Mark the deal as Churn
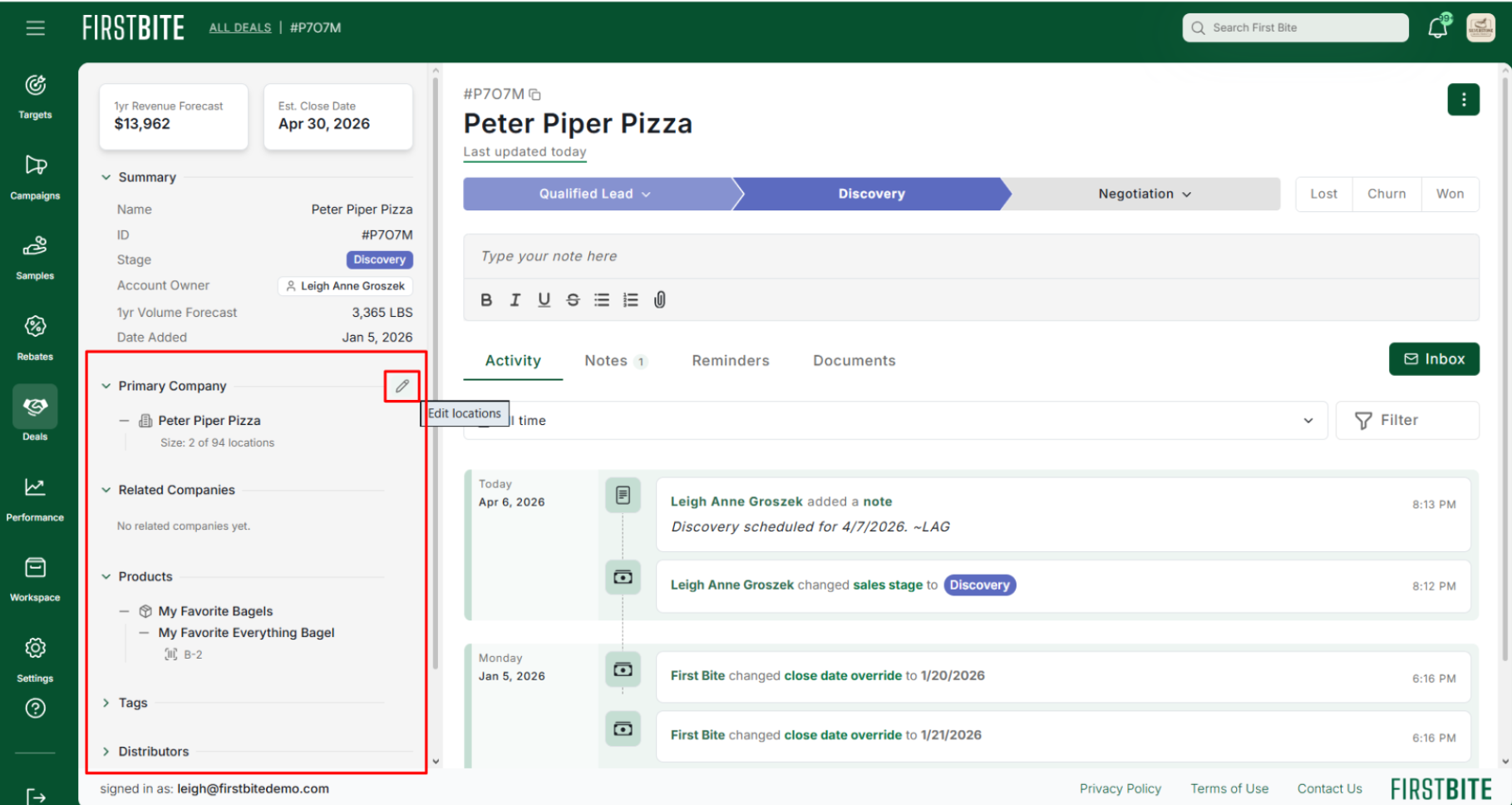Image resolution: width=1512 pixels, height=805 pixels. coord(1387,194)
